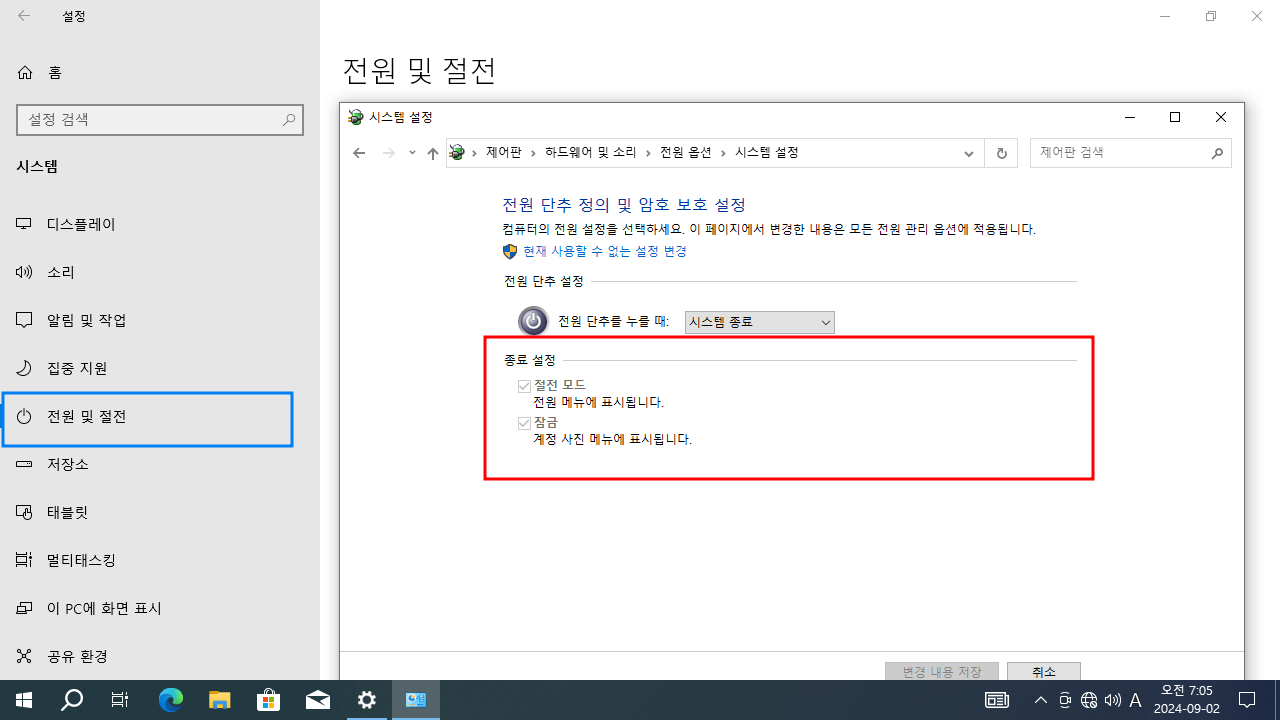The width and height of the screenshot is (1280, 720).
Task: Click the up-one-level arrow
Action: coord(432,153)
